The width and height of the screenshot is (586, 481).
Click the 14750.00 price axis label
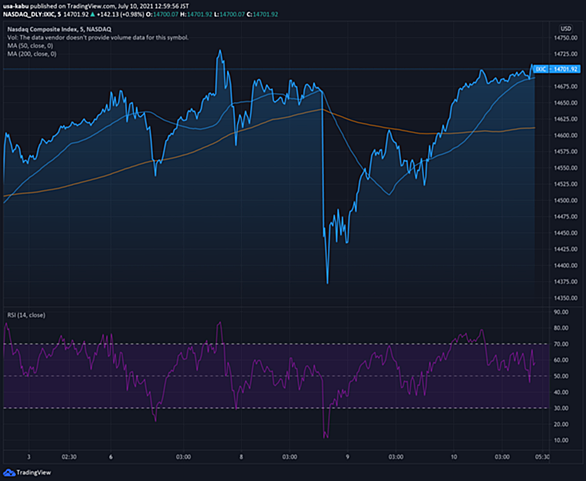[565, 38]
